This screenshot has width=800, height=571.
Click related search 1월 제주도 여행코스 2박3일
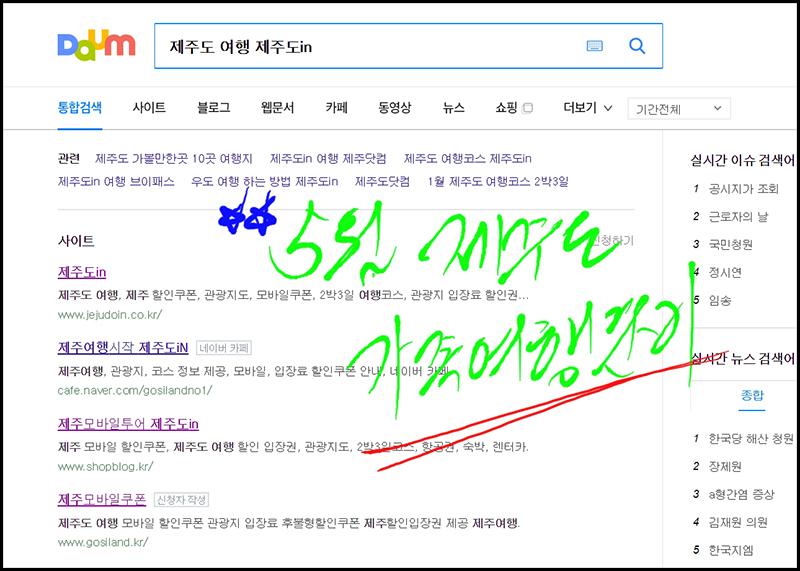[498, 181]
